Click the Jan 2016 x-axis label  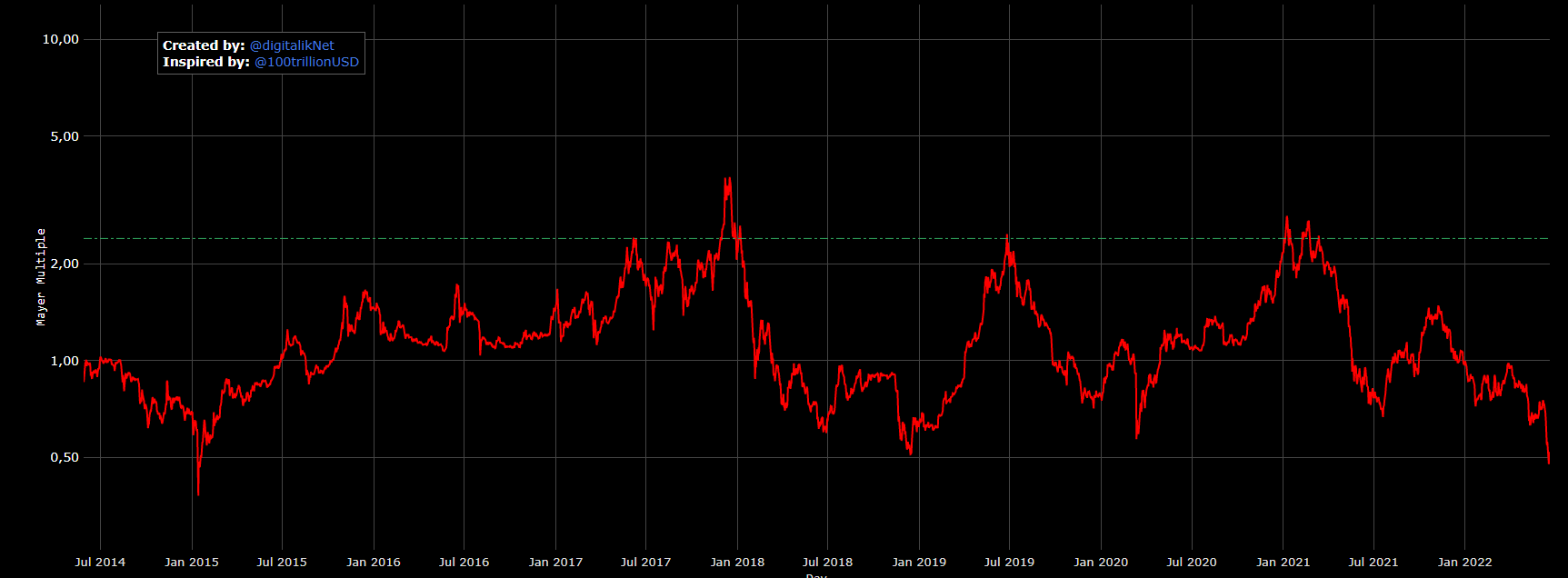[x=374, y=562]
